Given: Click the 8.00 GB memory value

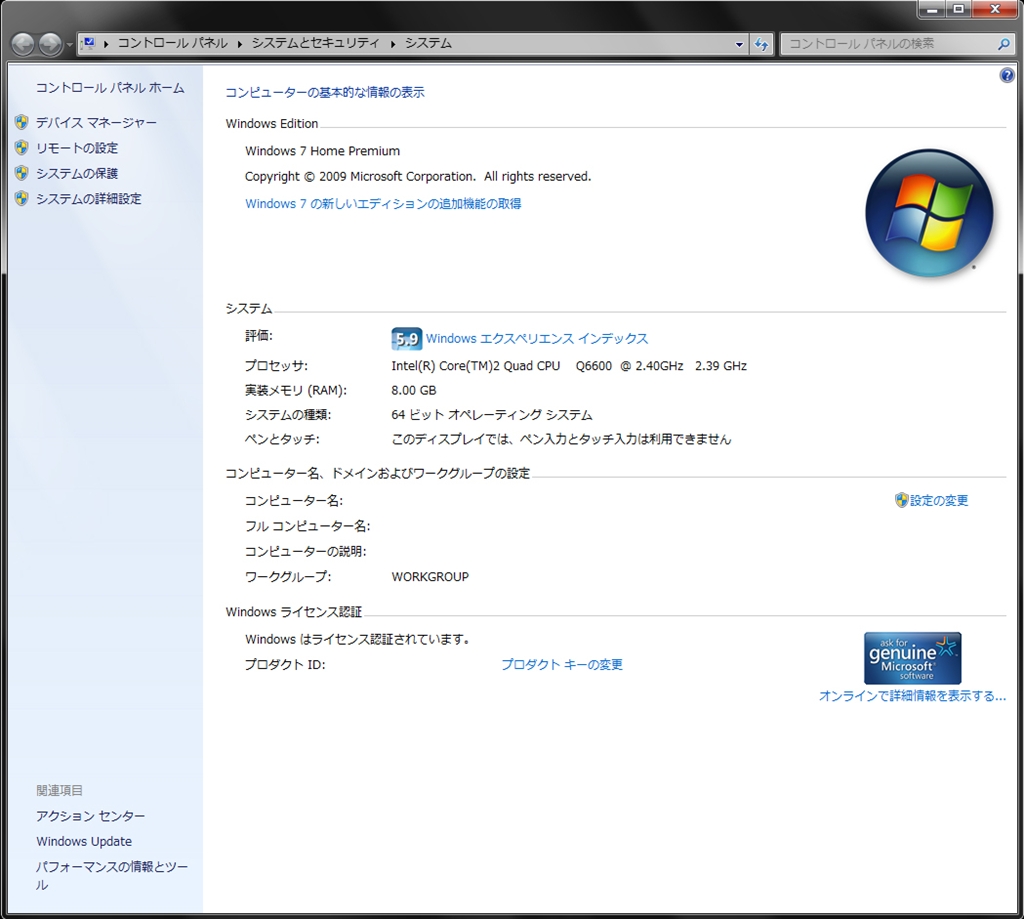Looking at the screenshot, I should click(x=414, y=391).
